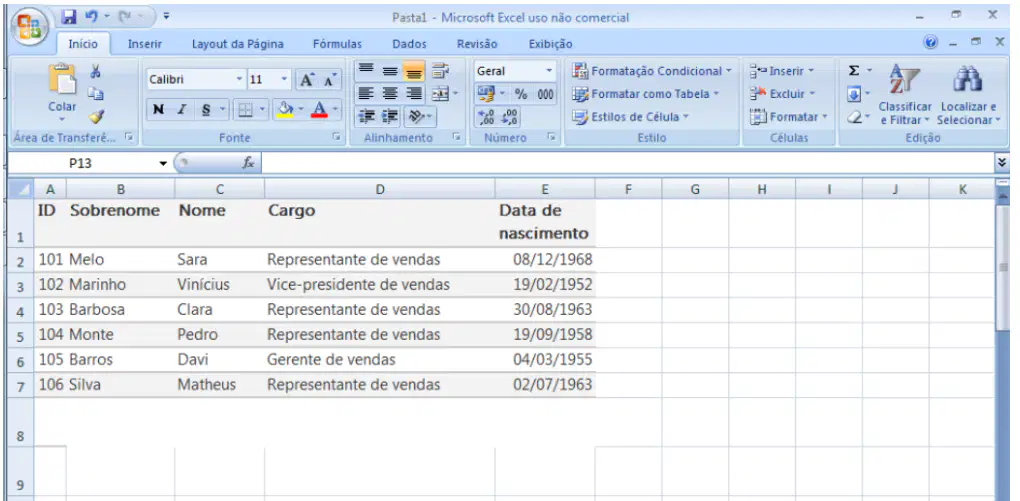Screen dimensions: 1020x501
Task: Expand the Name Box dropdown arrow
Action: click(x=163, y=163)
